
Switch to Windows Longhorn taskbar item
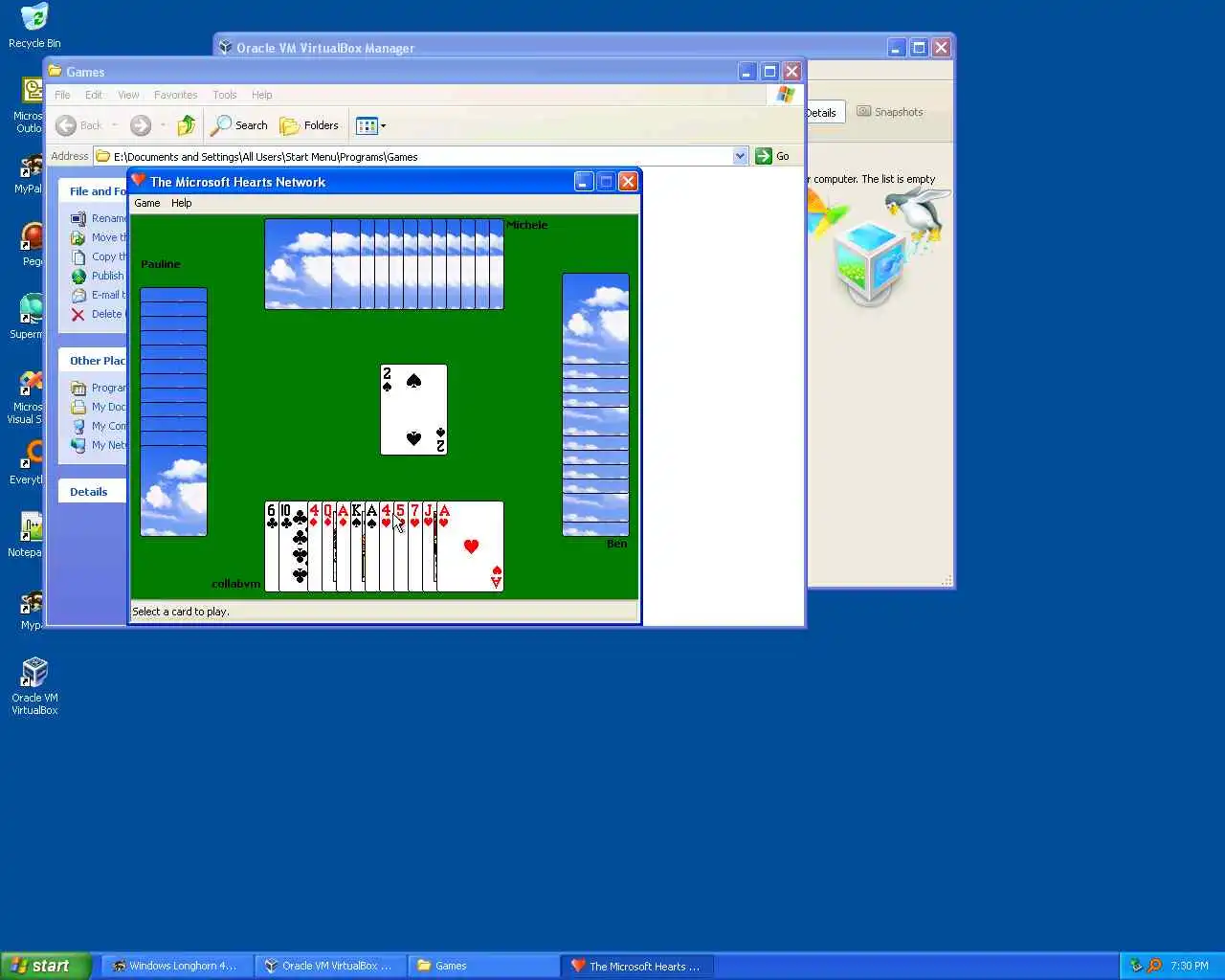(x=177, y=966)
